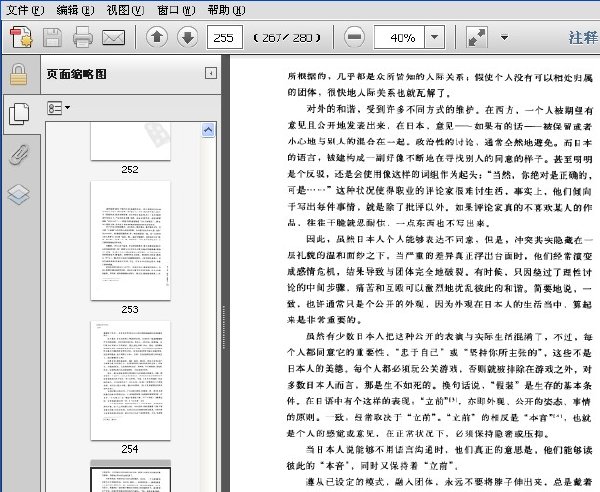Viewport: 600px width, 492px height.
Task: Click the fit page expand arrows icon
Action: [x=476, y=37]
